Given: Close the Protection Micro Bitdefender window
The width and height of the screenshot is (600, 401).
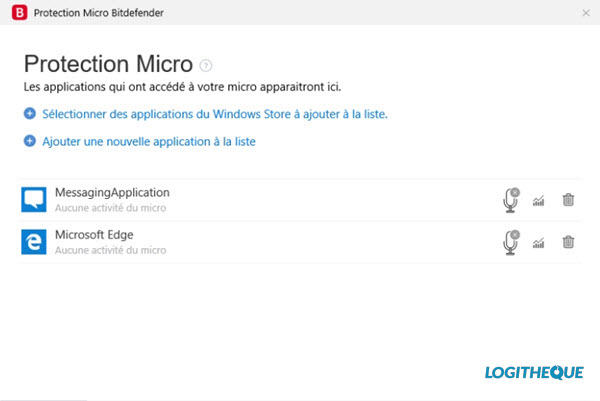Looking at the screenshot, I should tap(586, 13).
